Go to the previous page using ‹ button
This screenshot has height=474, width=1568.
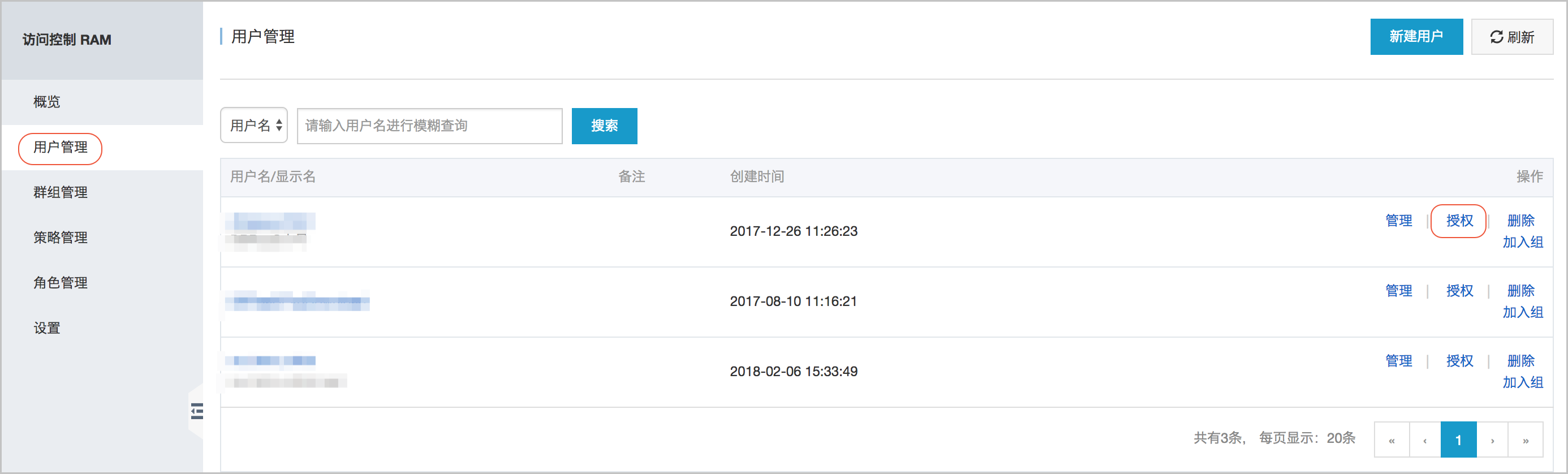pyautogui.click(x=1425, y=440)
